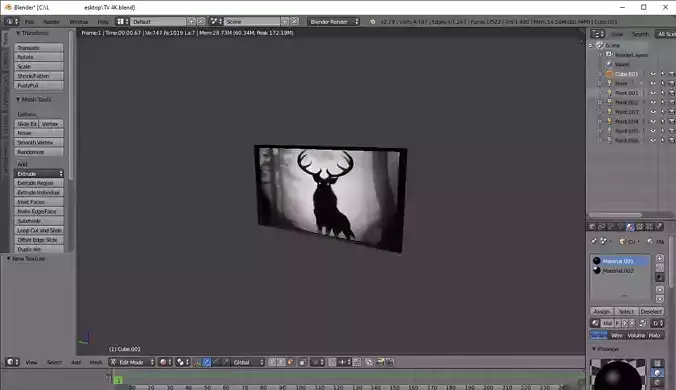Move the material slot up using the up arrow
The height and width of the screenshot is (390, 676).
coord(660,289)
